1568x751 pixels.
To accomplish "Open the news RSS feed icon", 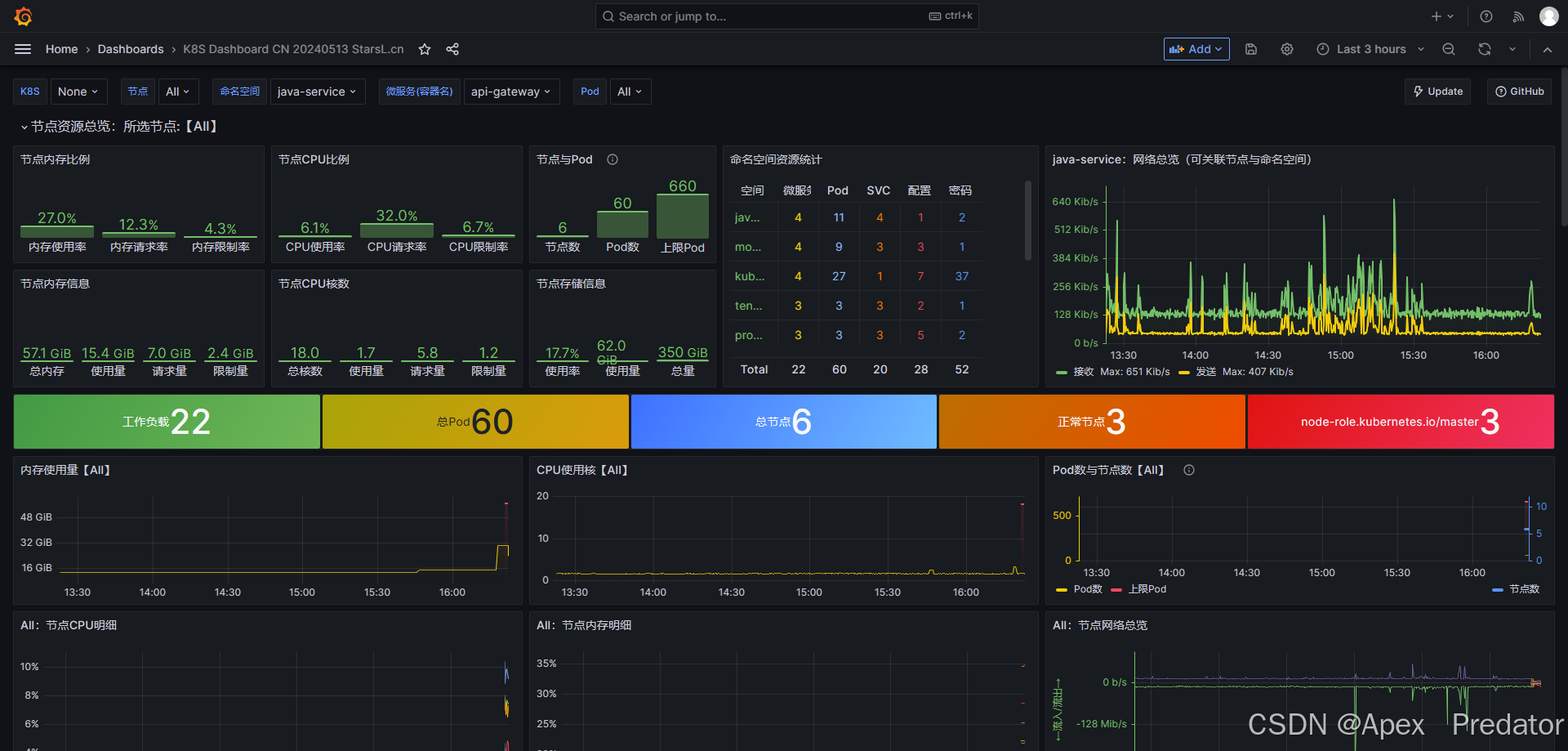I will [1518, 16].
